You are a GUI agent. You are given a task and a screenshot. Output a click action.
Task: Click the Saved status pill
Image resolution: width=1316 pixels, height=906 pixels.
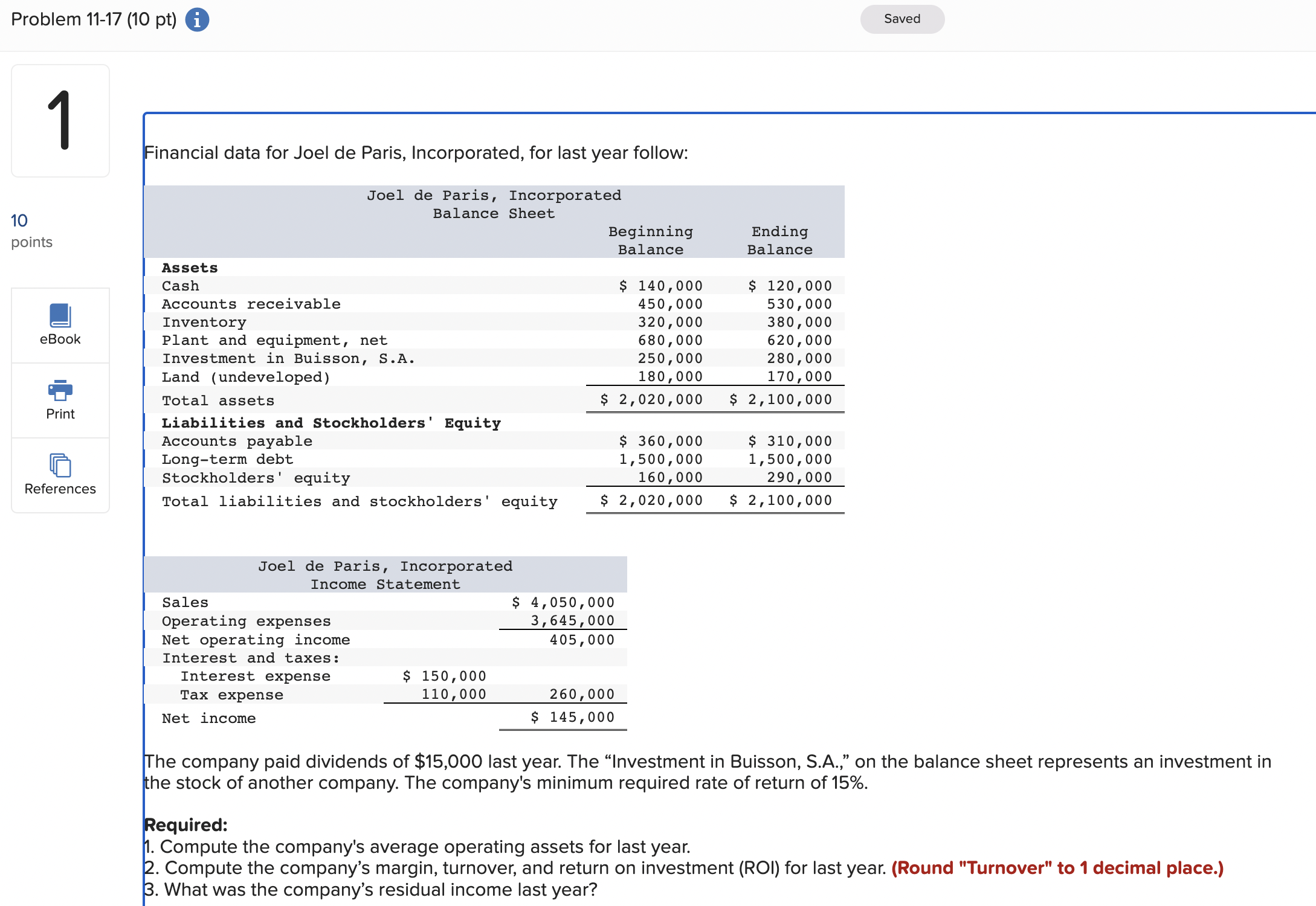pos(902,19)
